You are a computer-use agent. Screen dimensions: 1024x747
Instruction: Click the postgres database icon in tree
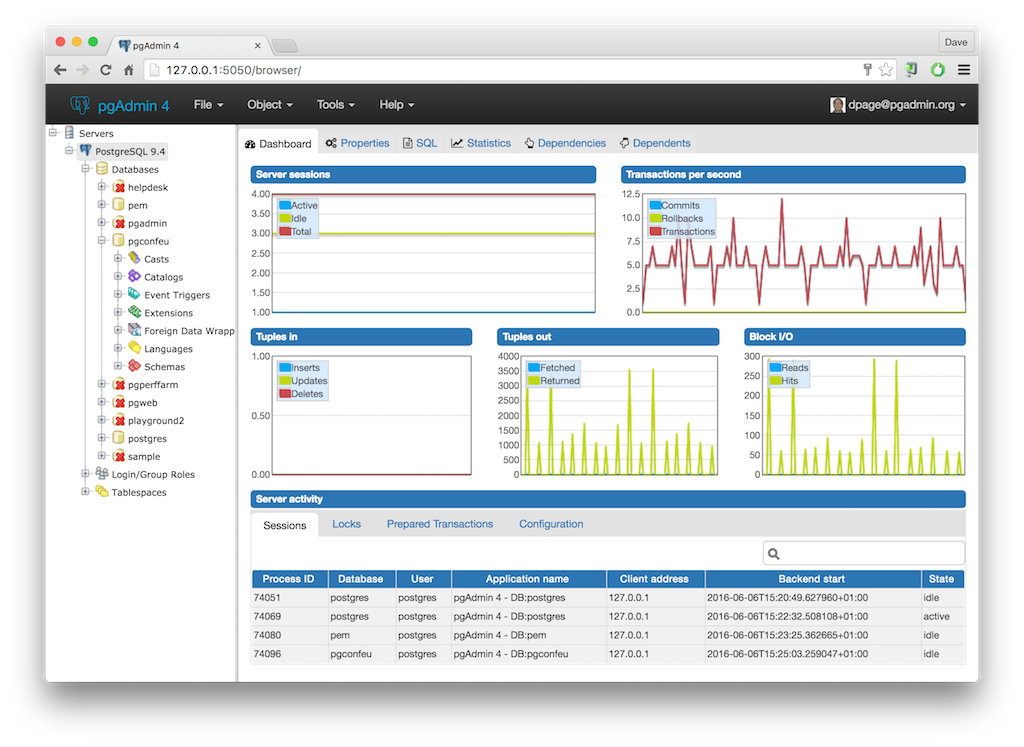pos(118,437)
